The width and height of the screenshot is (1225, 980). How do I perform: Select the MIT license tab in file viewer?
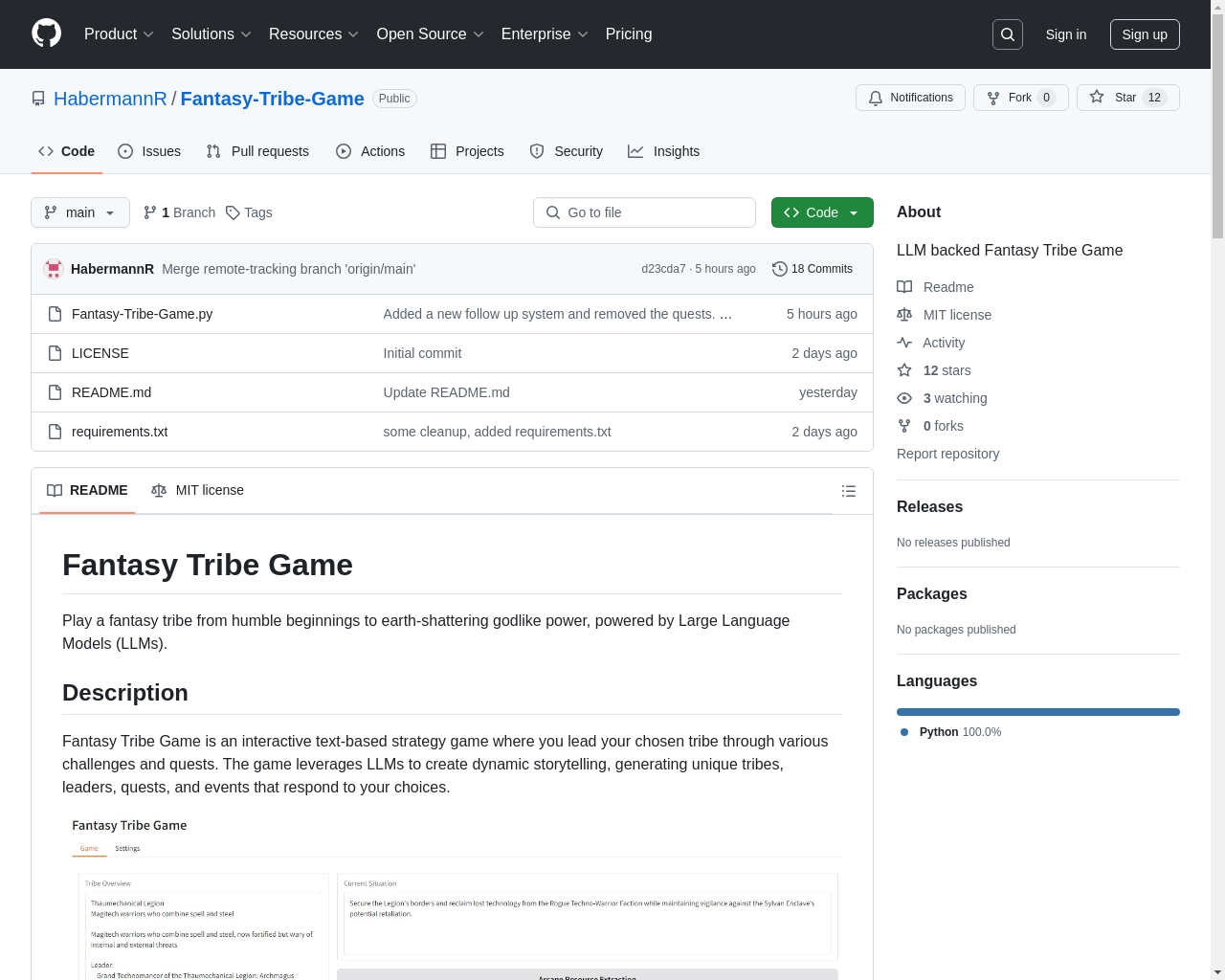point(198,490)
